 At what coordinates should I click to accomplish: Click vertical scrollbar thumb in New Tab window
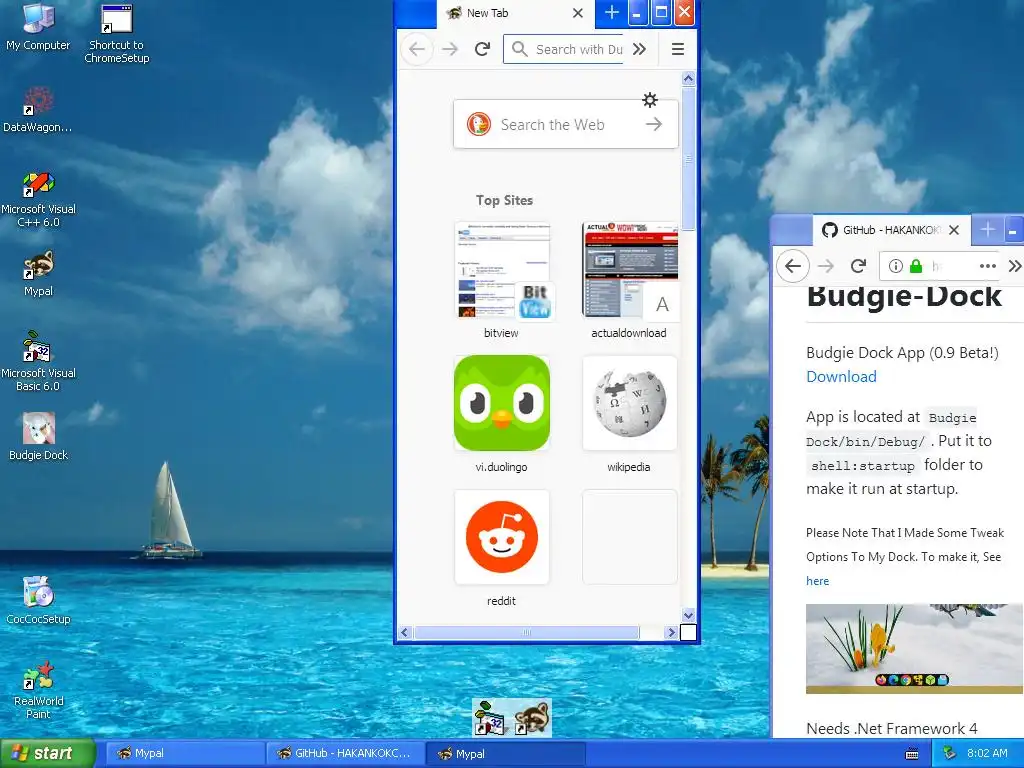point(688,159)
